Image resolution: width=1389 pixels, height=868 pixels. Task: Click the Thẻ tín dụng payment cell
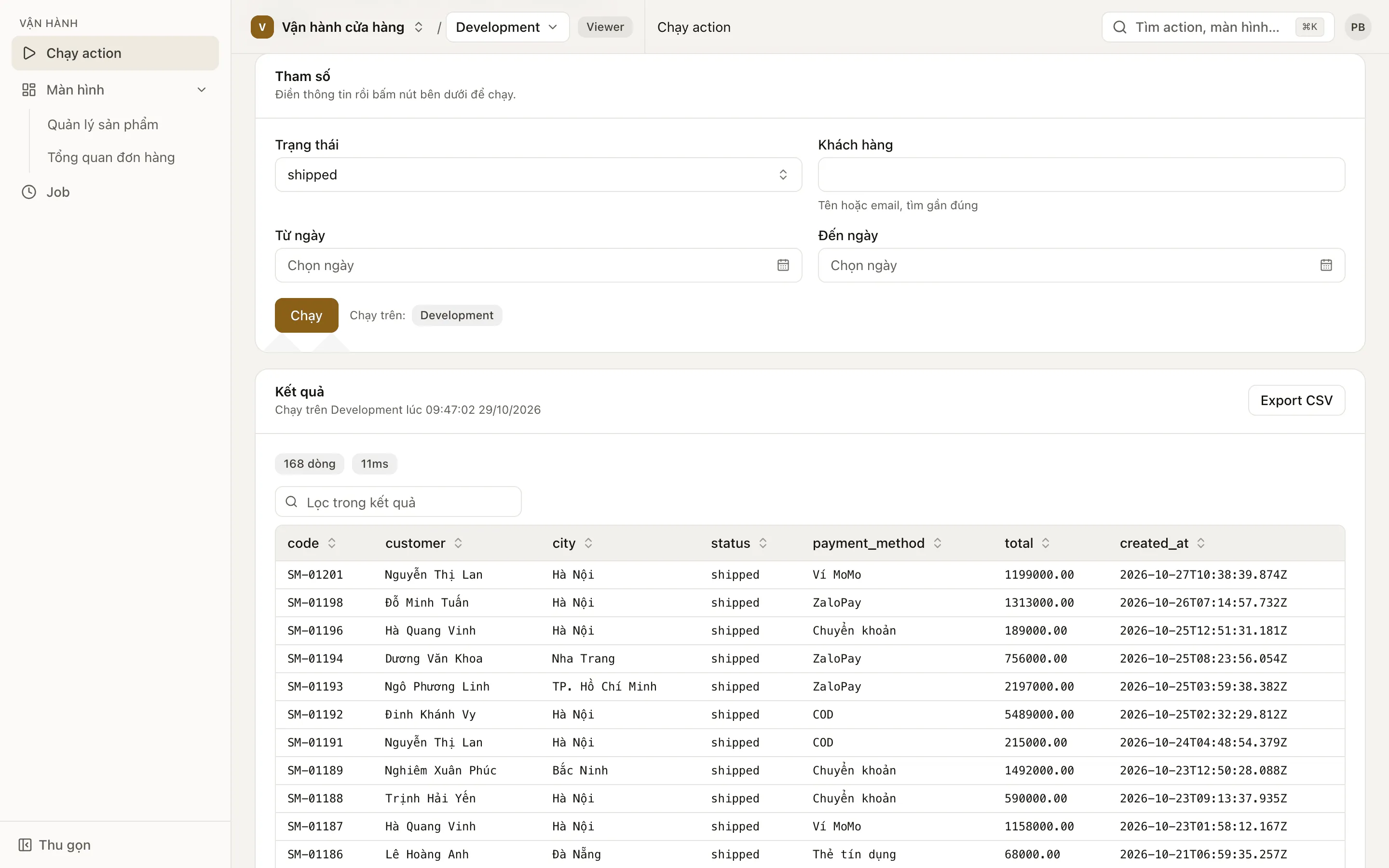[854, 854]
